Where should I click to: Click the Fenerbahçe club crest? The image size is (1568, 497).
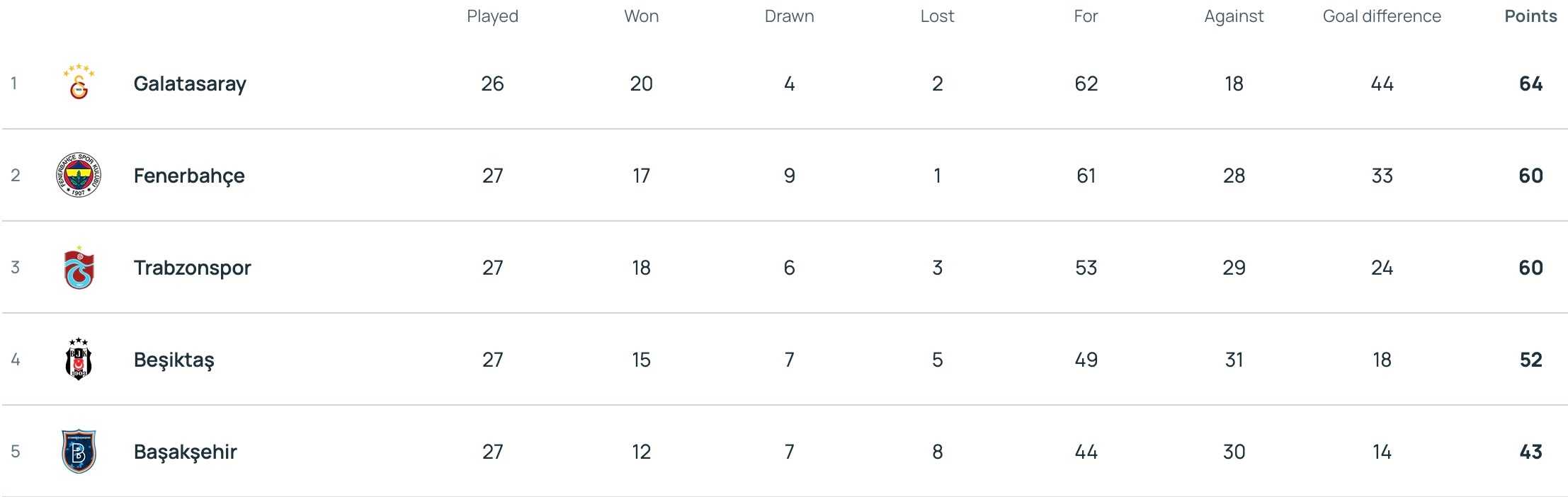(79, 175)
